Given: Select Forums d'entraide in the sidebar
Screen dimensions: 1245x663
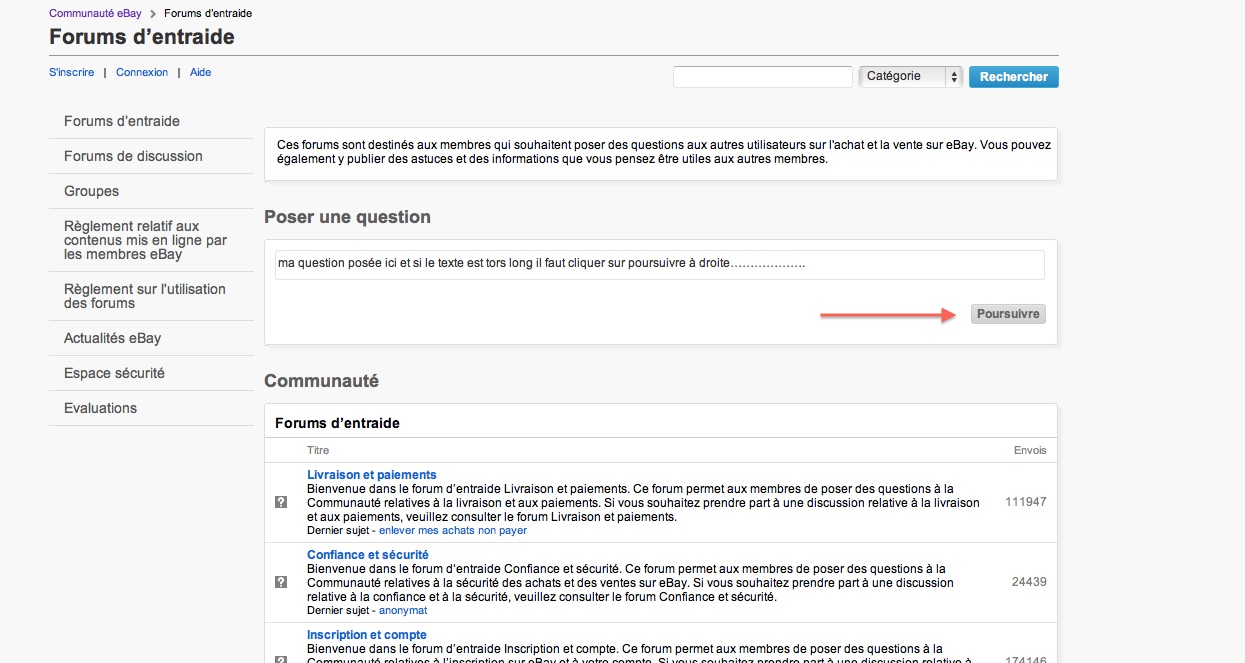Looking at the screenshot, I should click(x=122, y=121).
